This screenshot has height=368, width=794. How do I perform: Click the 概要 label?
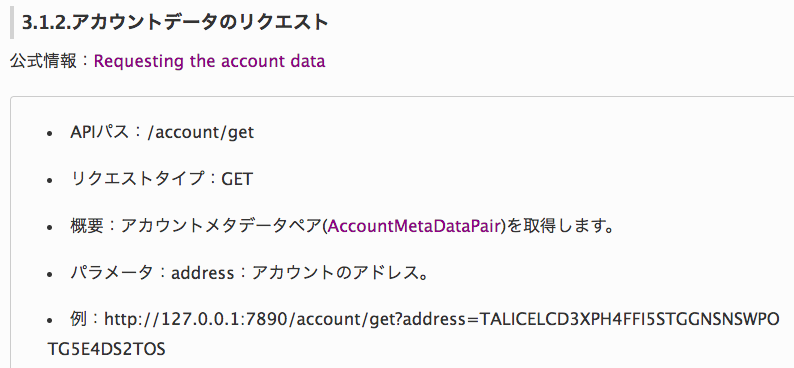pos(86,226)
